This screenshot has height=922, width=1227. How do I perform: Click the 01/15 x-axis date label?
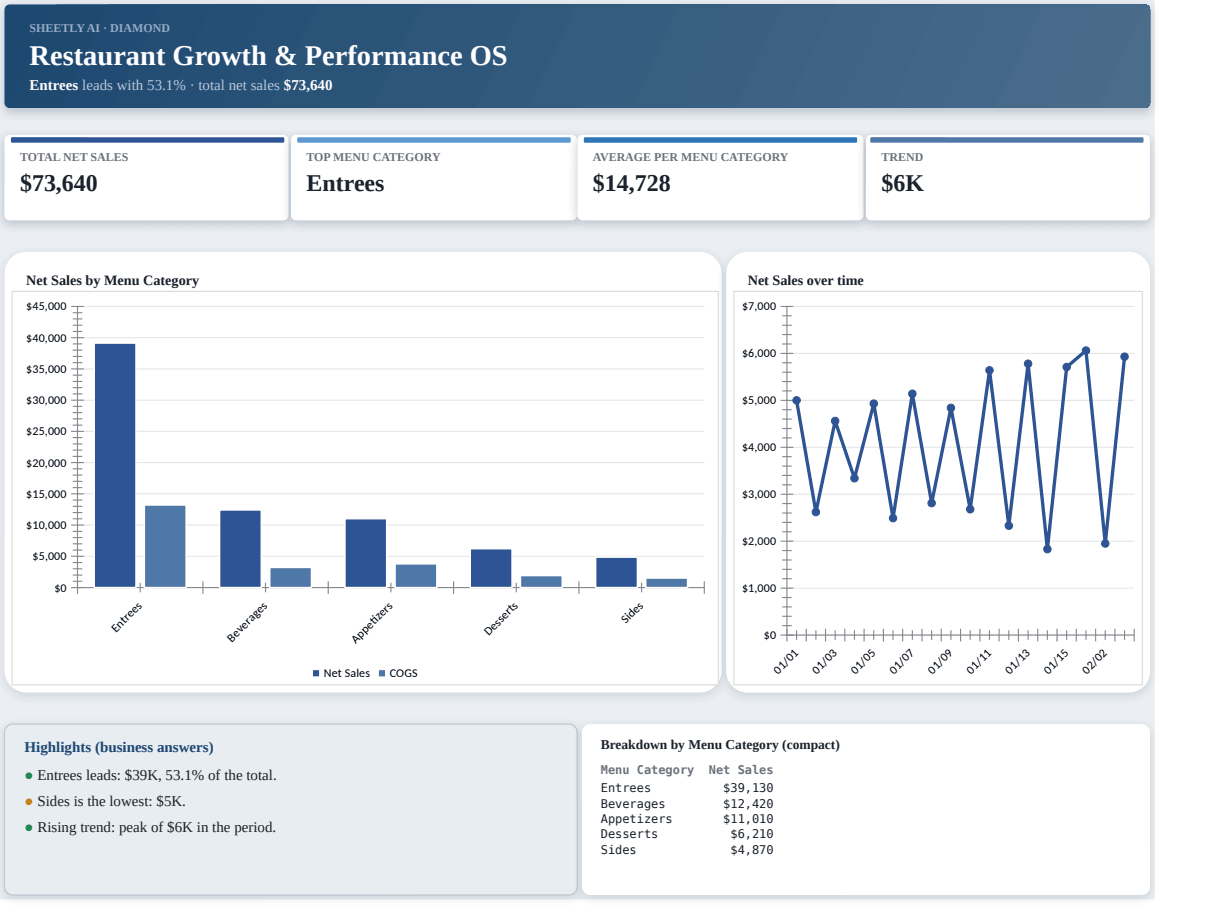[1057, 661]
